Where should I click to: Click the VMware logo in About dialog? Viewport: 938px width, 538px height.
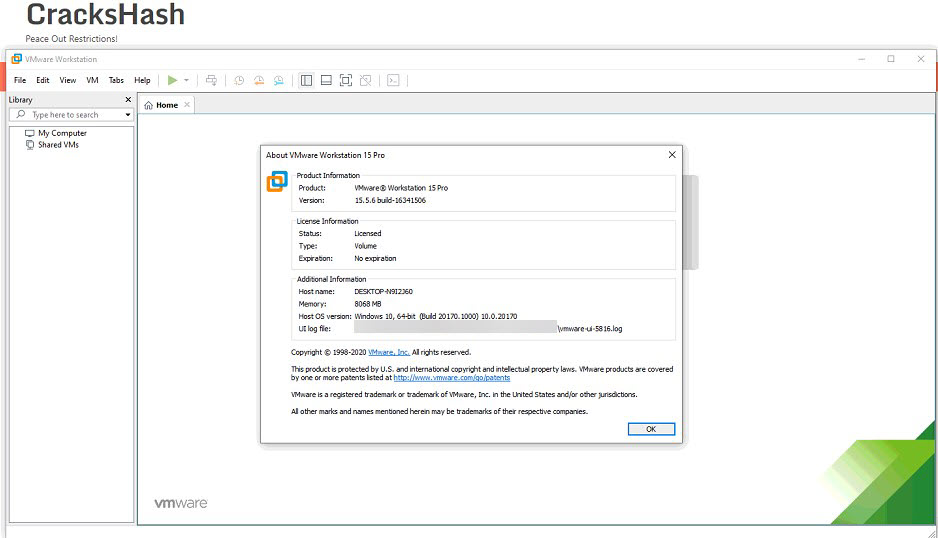click(x=277, y=181)
